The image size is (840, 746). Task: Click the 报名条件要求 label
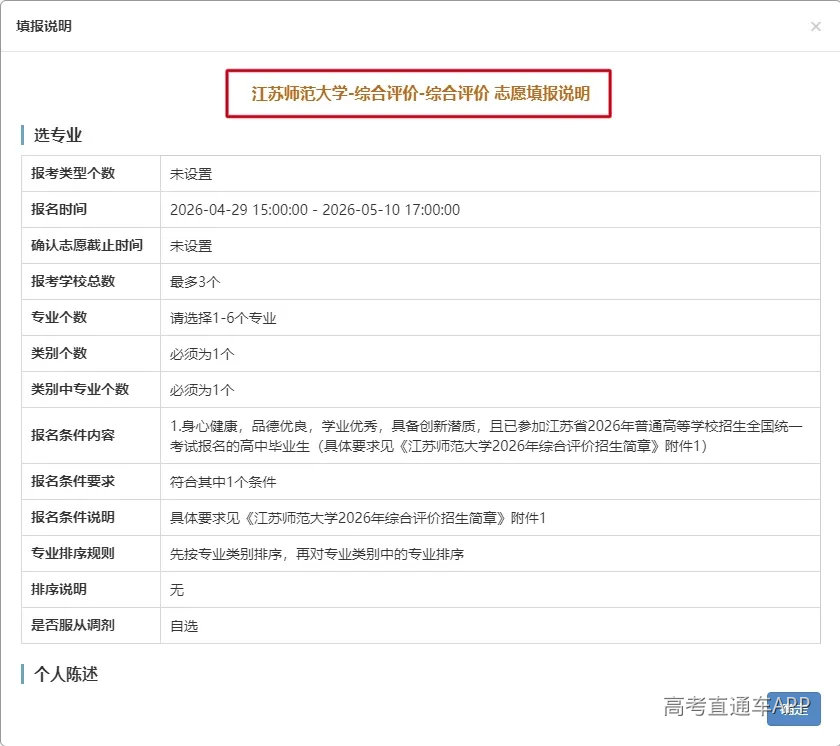pyautogui.click(x=73, y=481)
